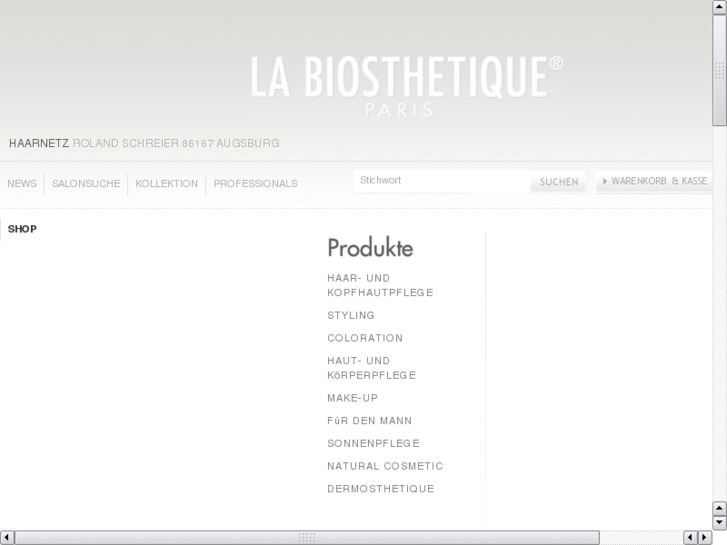Click the horizontal scrollbar left arrow at far left
This screenshot has height=545, width=727.
[6, 538]
